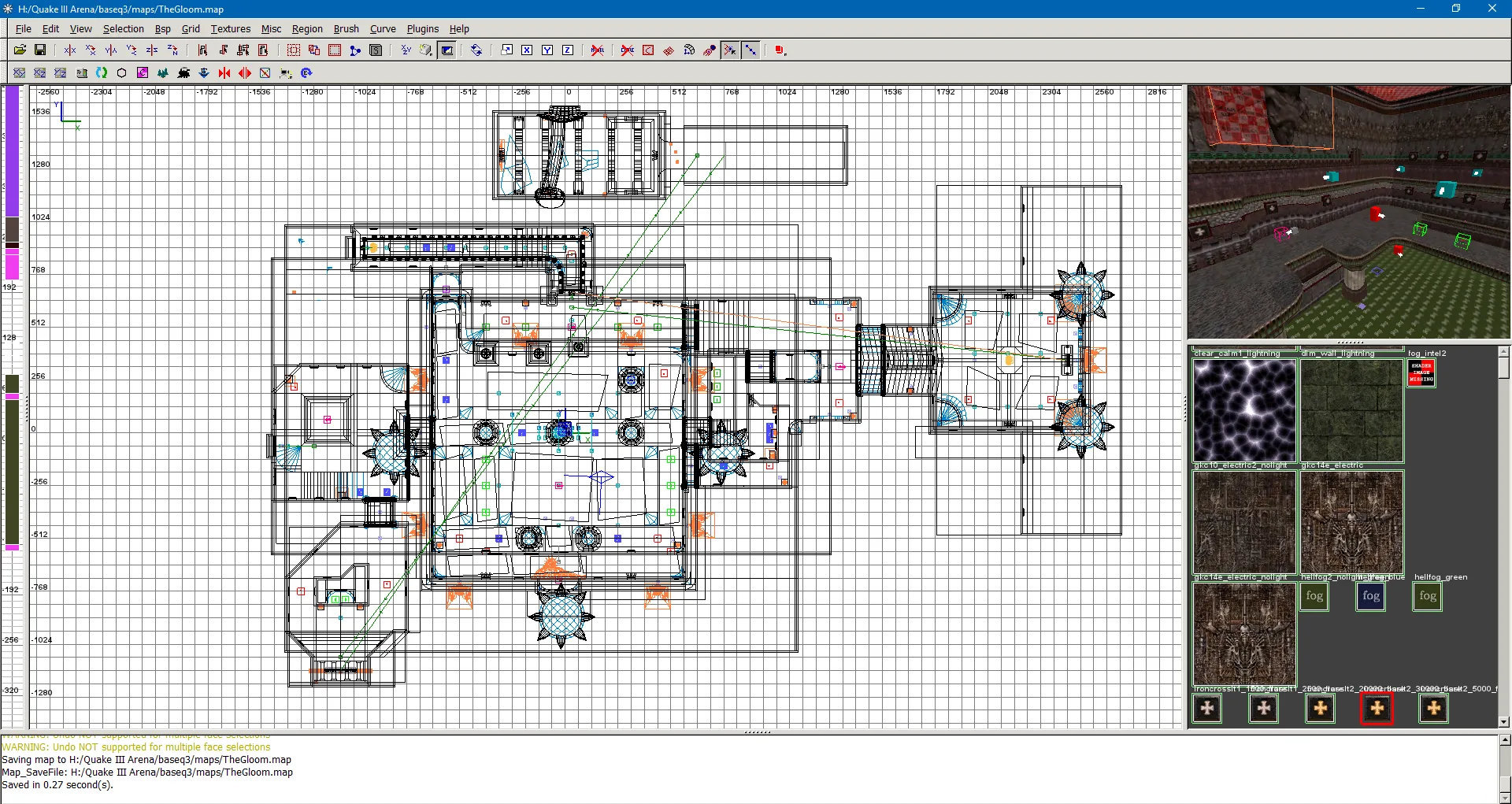Select the dim_wall_lightning green stone texture
The image size is (1512, 804).
1352,410
